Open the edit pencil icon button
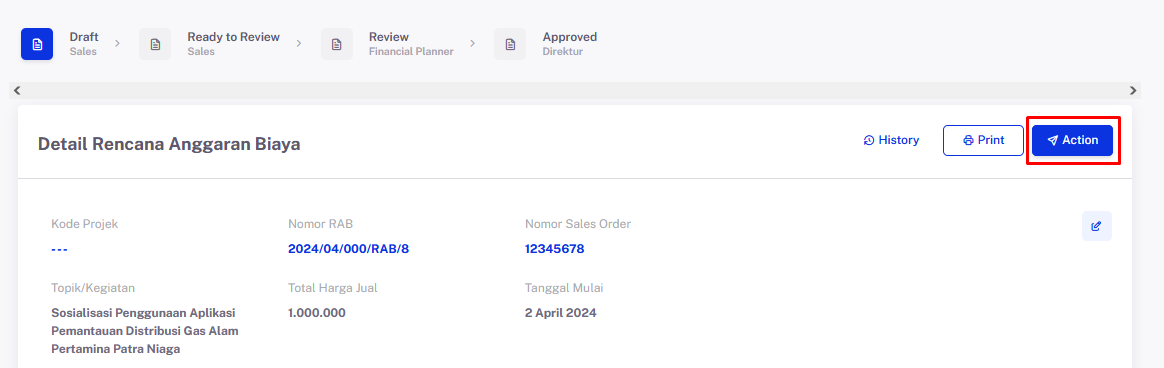This screenshot has width=1164, height=368. tap(1096, 226)
